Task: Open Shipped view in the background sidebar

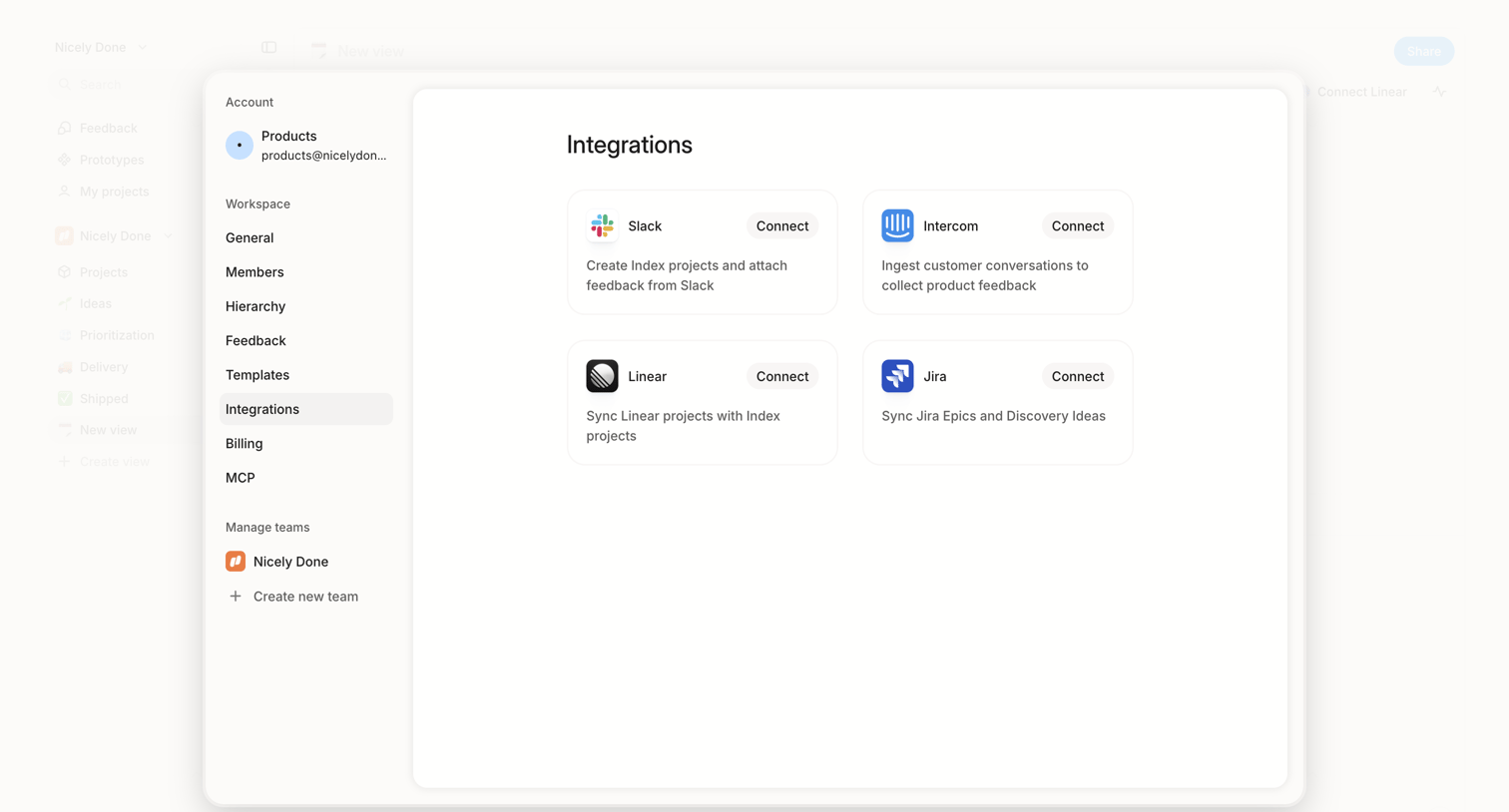Action: [104, 398]
